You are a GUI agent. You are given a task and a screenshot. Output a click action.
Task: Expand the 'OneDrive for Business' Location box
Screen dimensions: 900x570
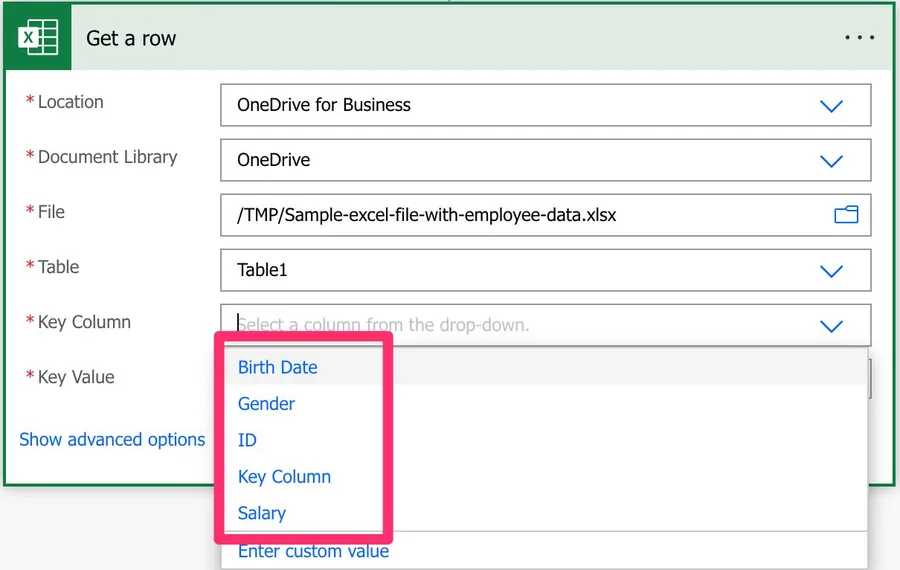pos(520,105)
